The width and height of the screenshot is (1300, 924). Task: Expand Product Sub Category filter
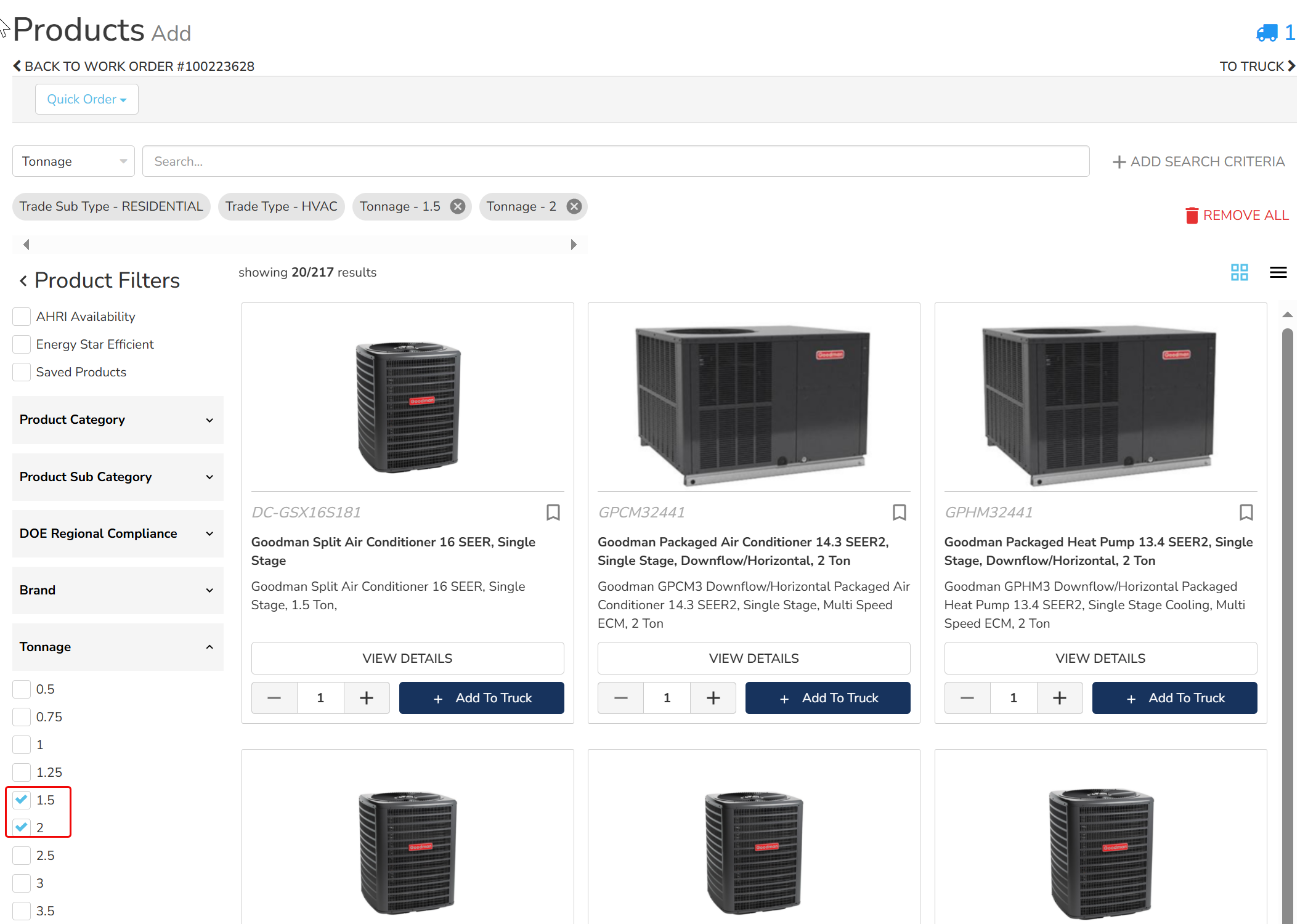point(118,477)
